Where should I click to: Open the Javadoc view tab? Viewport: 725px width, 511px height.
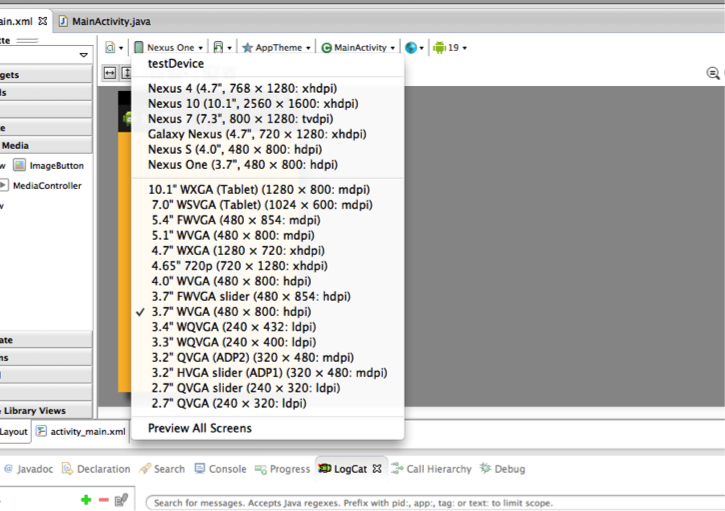coord(28,469)
